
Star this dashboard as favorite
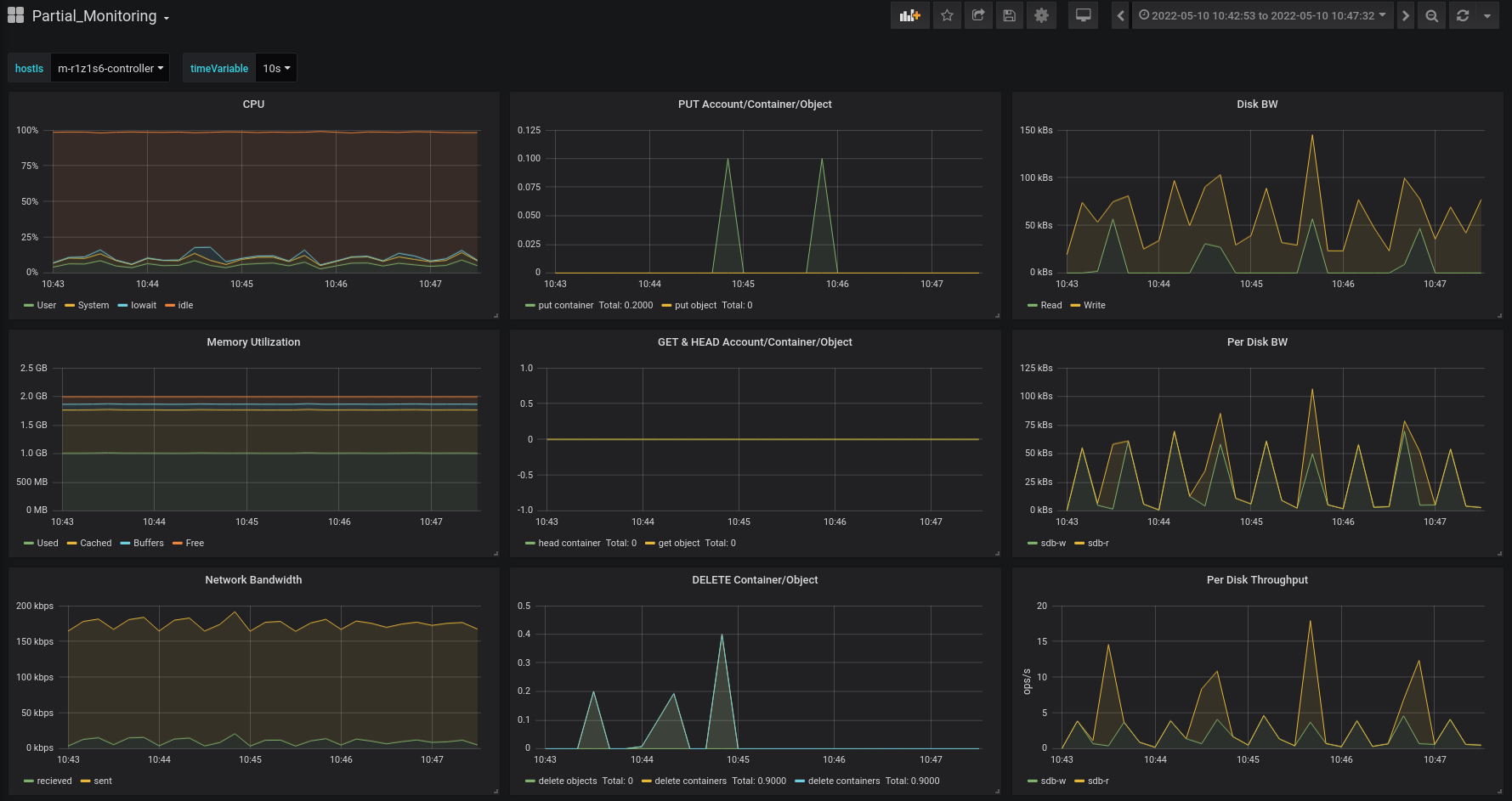click(x=947, y=15)
